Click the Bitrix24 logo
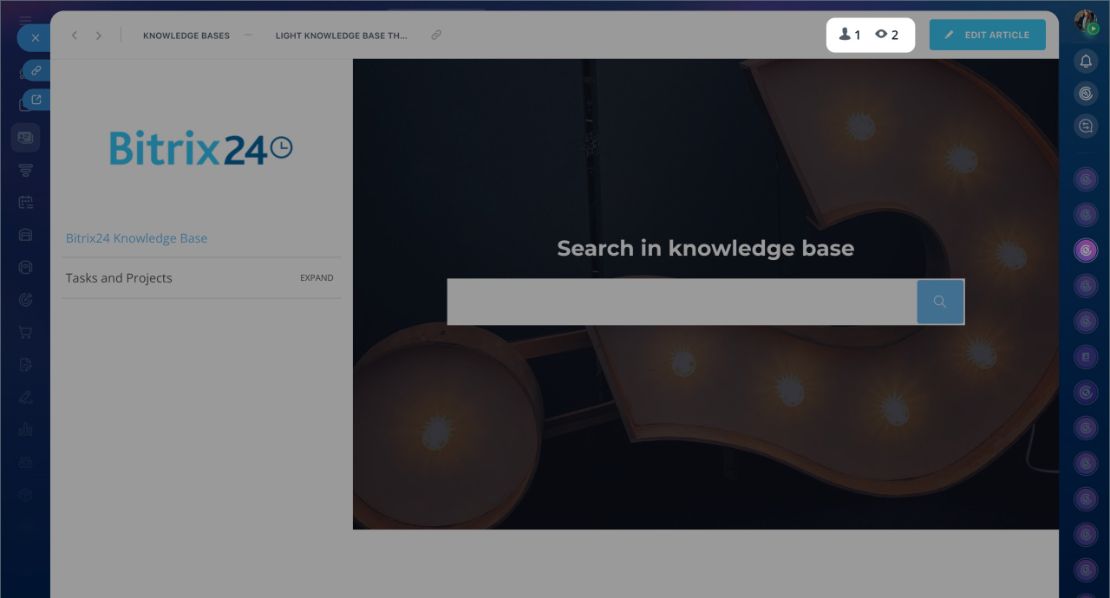This screenshot has height=598, width=1110. [x=200, y=148]
